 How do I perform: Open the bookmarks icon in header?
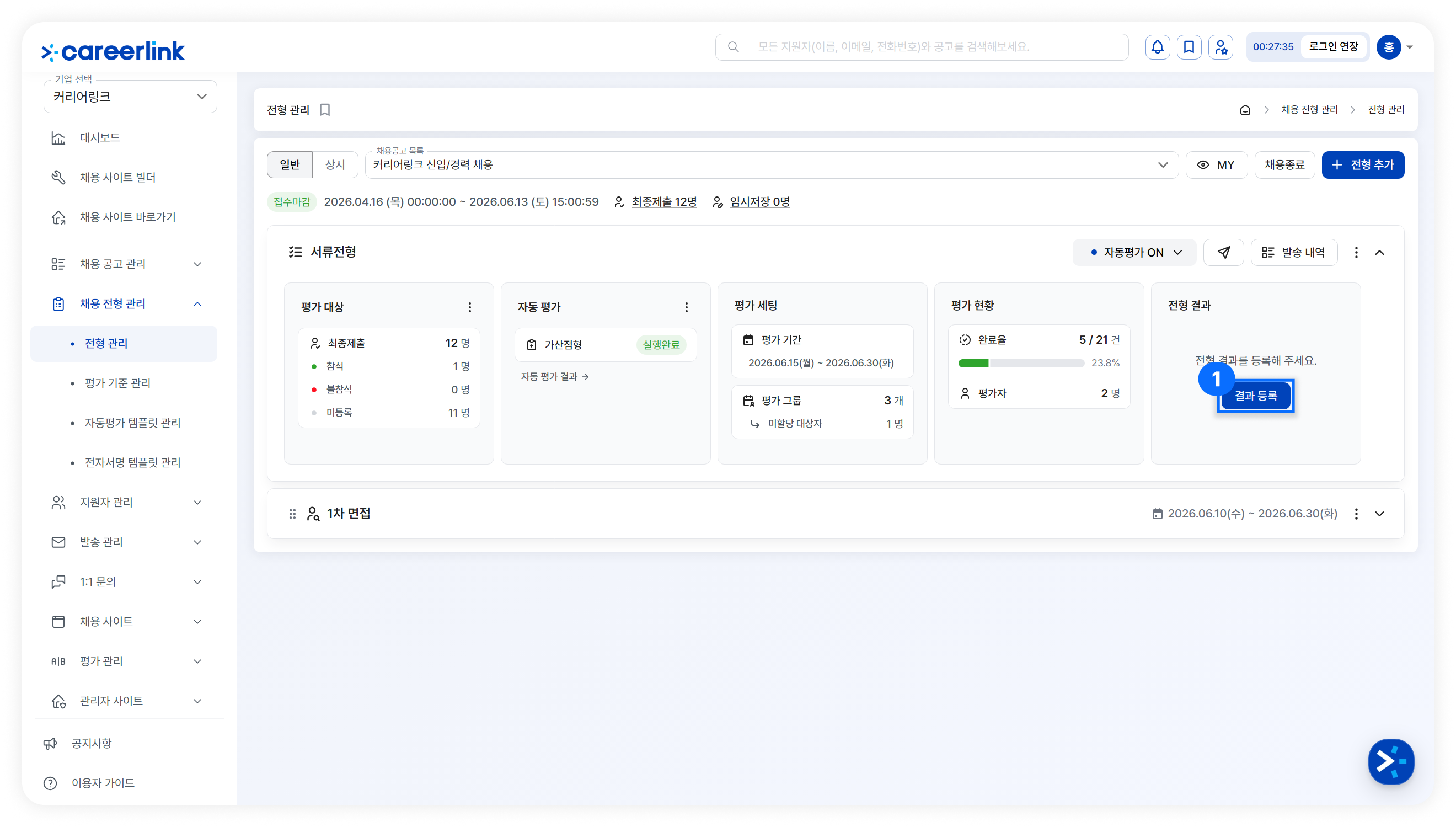coord(1189,47)
